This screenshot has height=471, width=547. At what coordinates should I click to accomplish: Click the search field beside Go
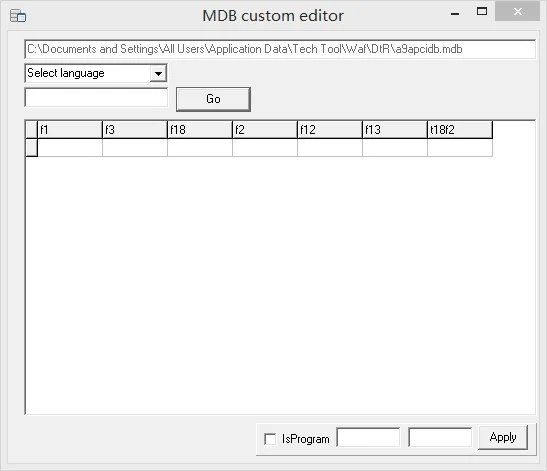coord(96,98)
